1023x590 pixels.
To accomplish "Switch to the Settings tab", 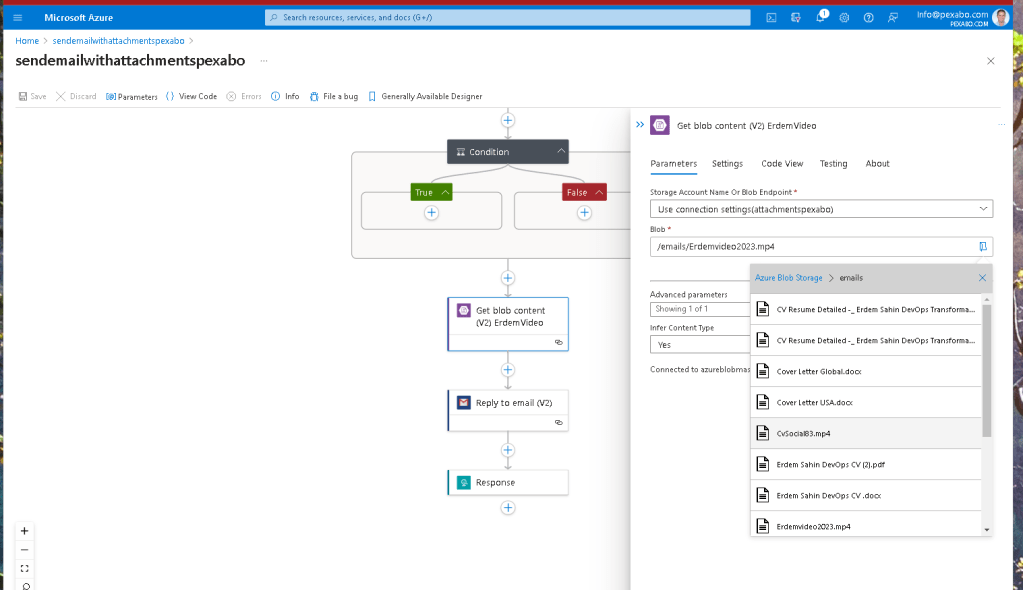I will point(727,164).
